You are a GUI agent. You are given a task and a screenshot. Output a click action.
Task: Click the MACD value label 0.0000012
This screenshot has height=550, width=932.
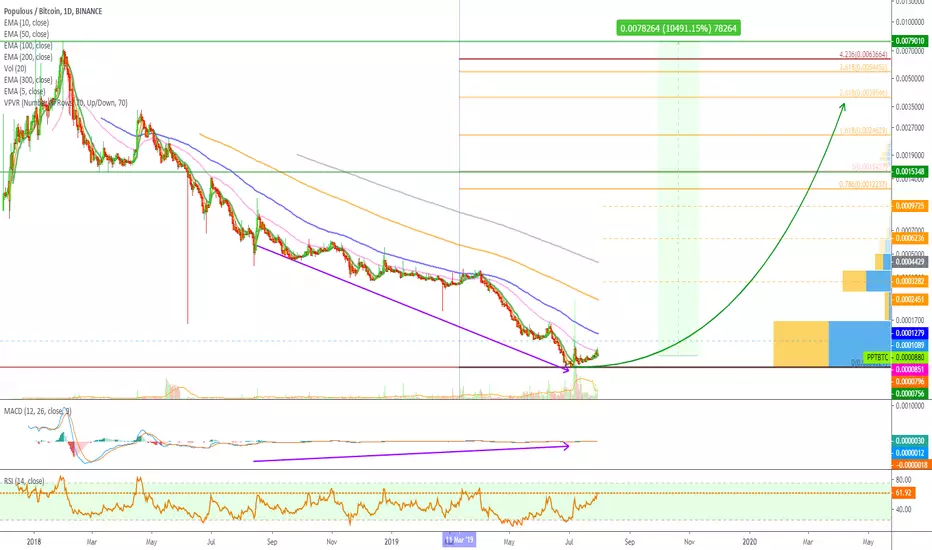(x=910, y=453)
